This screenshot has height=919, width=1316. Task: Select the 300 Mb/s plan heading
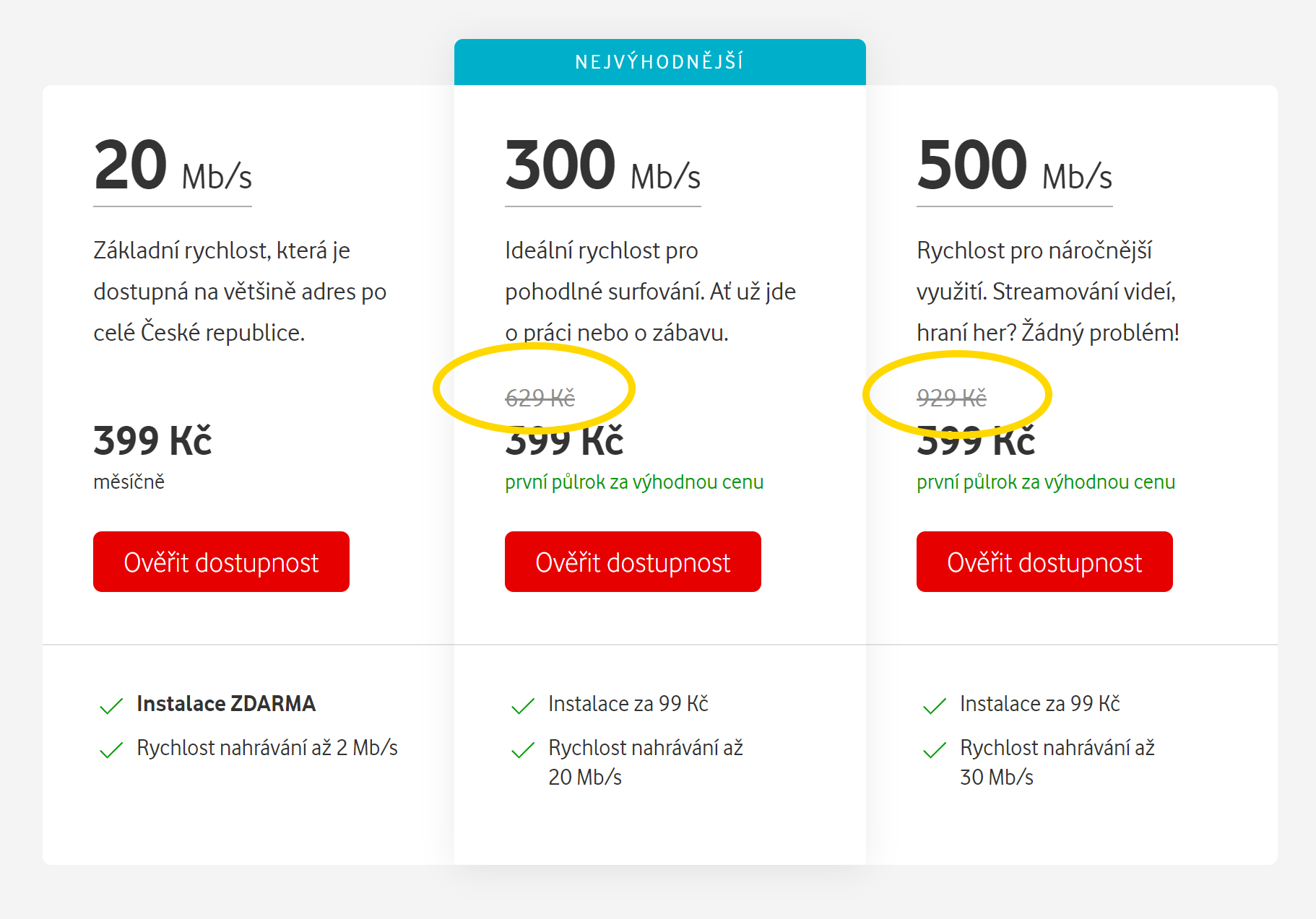click(602, 167)
